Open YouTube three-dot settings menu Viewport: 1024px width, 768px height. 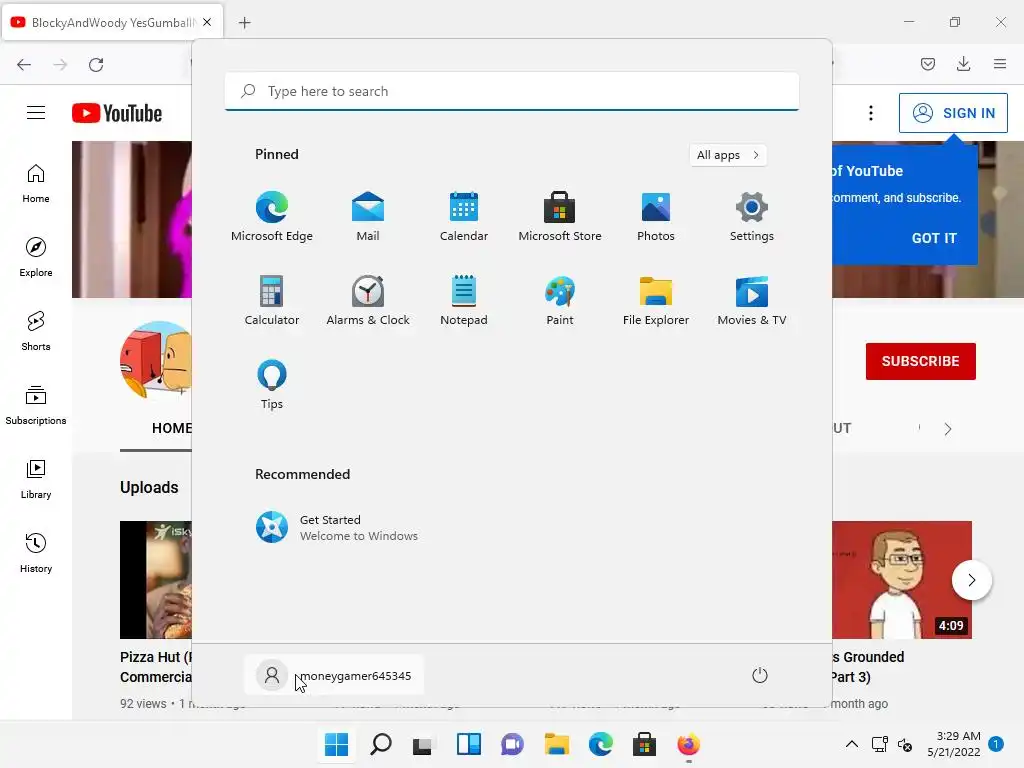pos(871,113)
